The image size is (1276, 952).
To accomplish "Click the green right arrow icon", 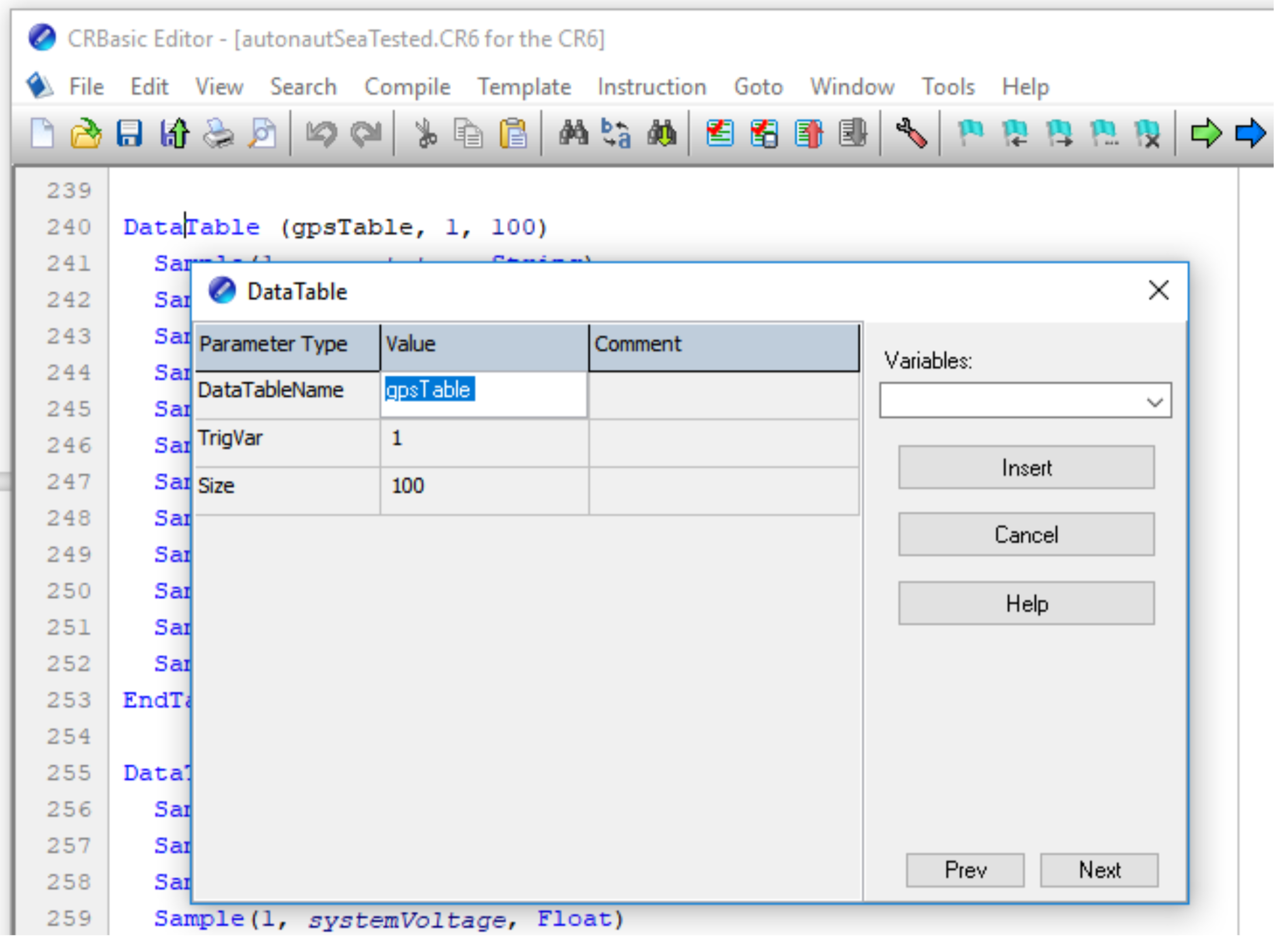I will 1205,134.
